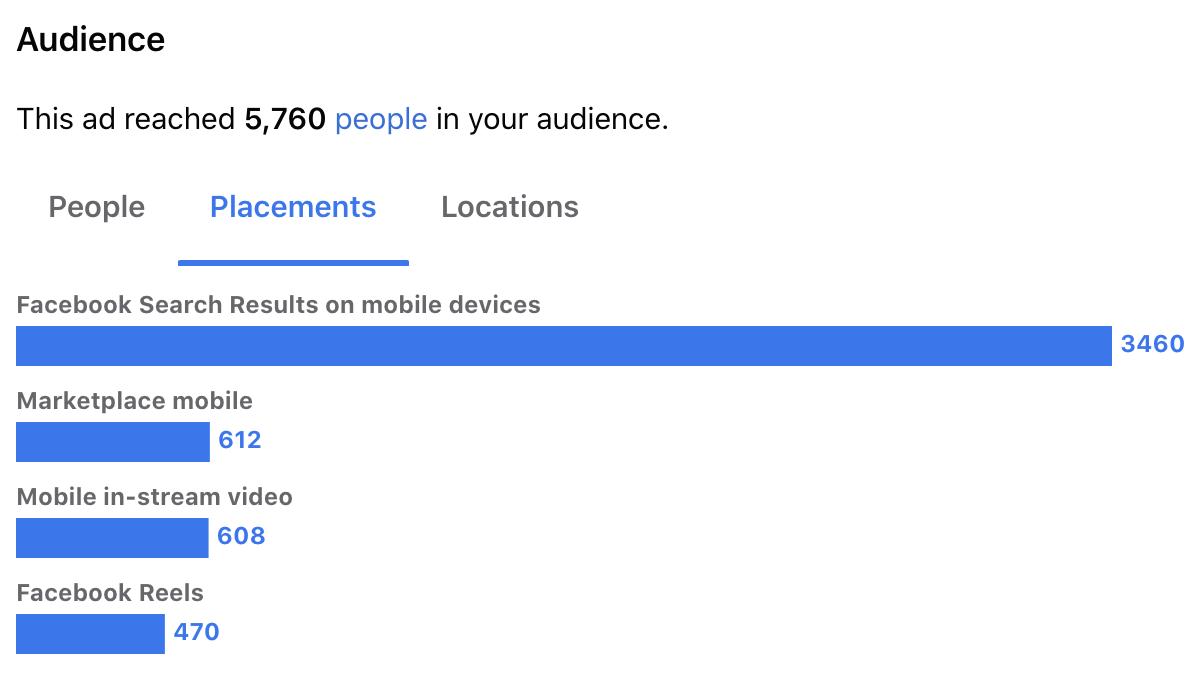Switch to the People tab

97,207
